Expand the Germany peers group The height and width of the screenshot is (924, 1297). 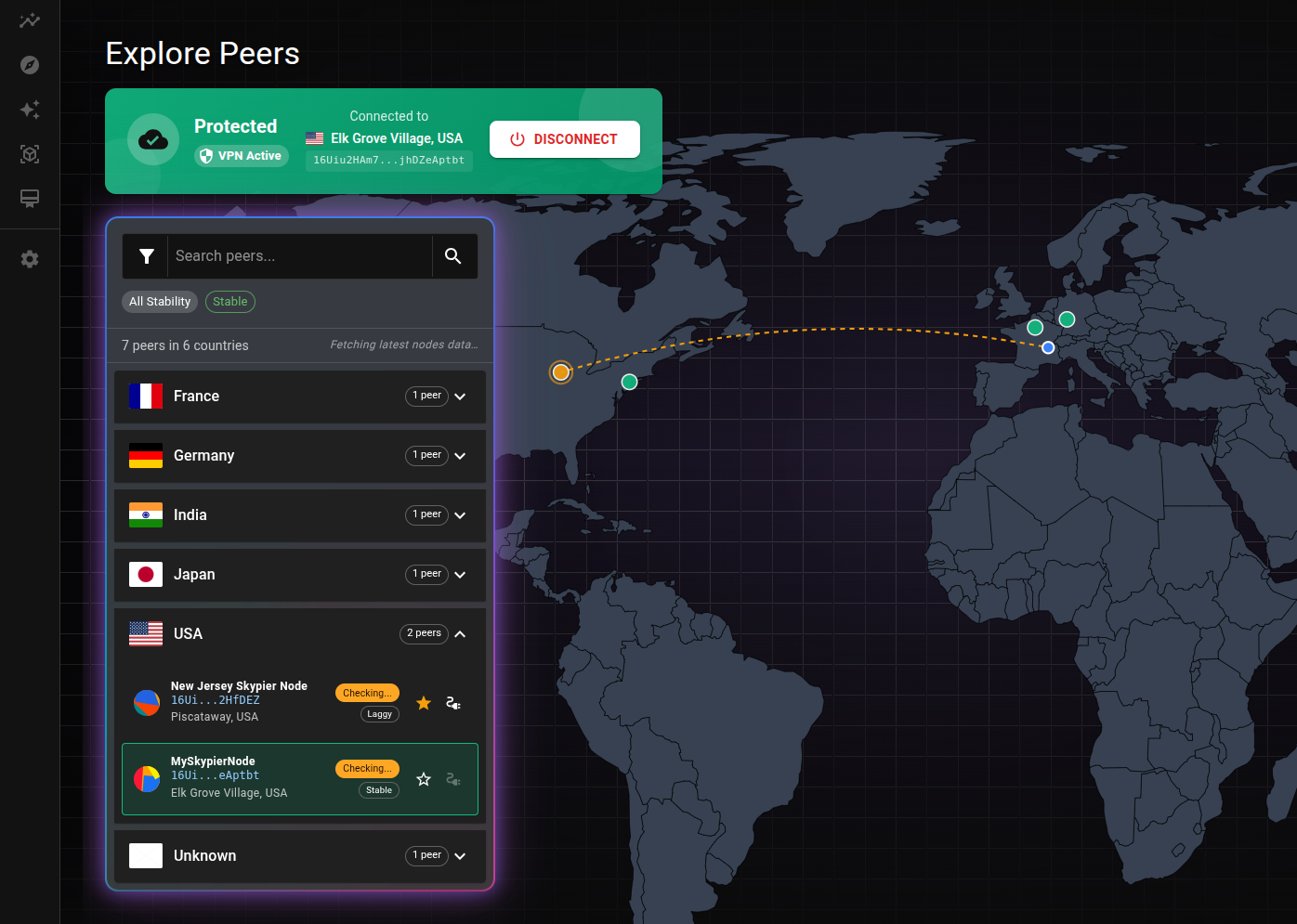point(300,456)
